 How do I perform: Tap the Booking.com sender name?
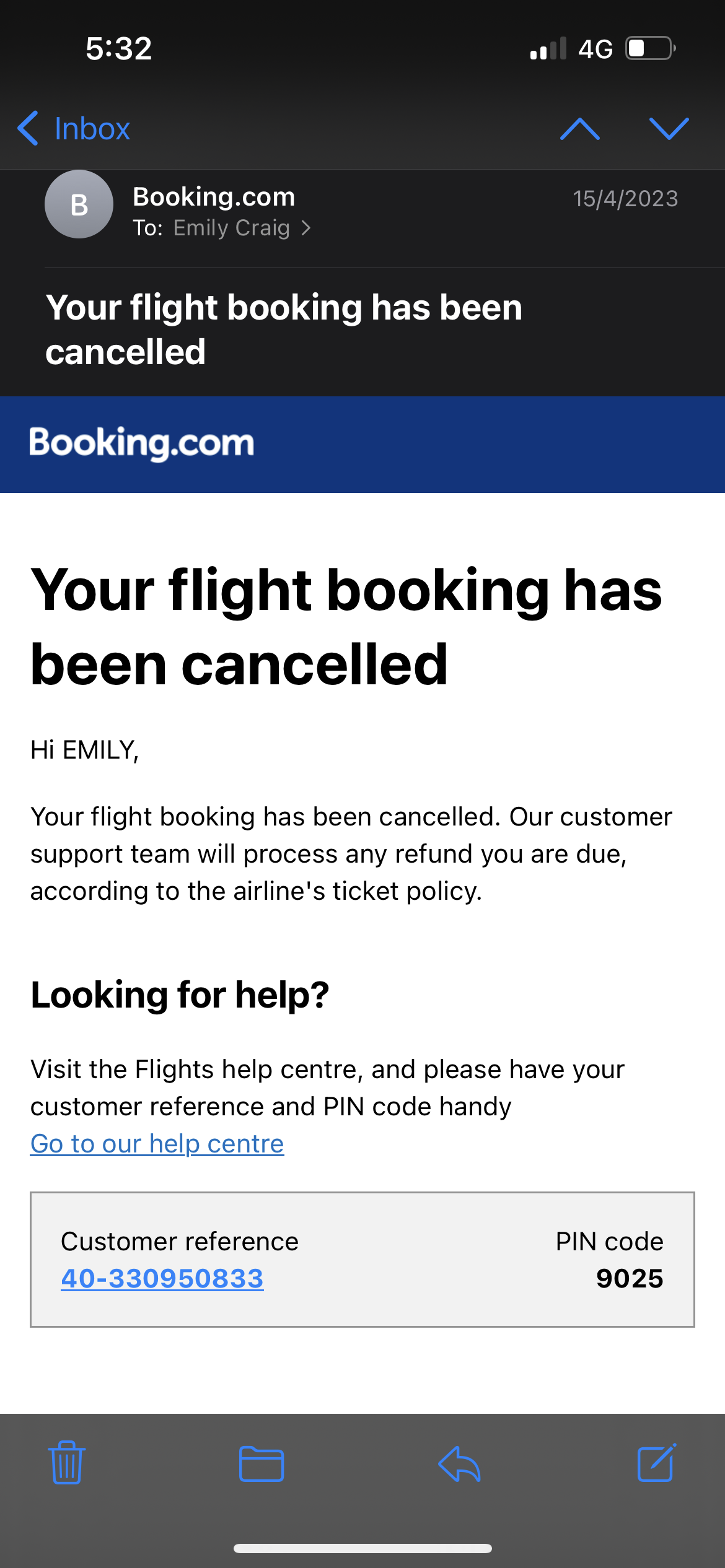(214, 197)
